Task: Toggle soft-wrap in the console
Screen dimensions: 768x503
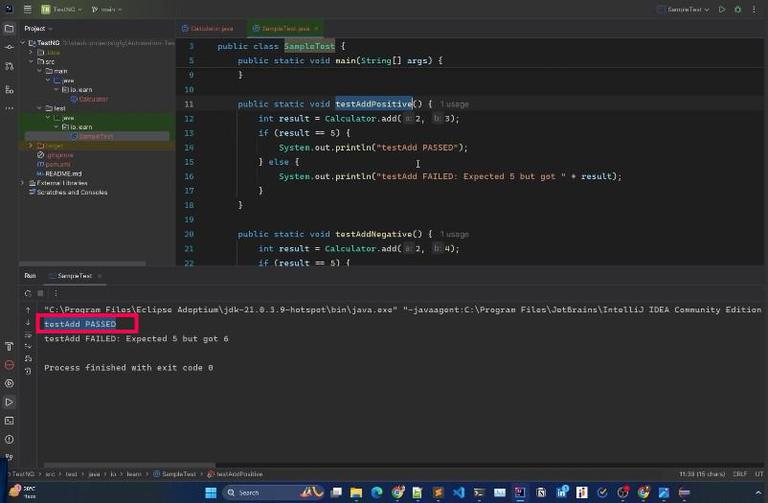Action: pyautogui.click(x=28, y=335)
